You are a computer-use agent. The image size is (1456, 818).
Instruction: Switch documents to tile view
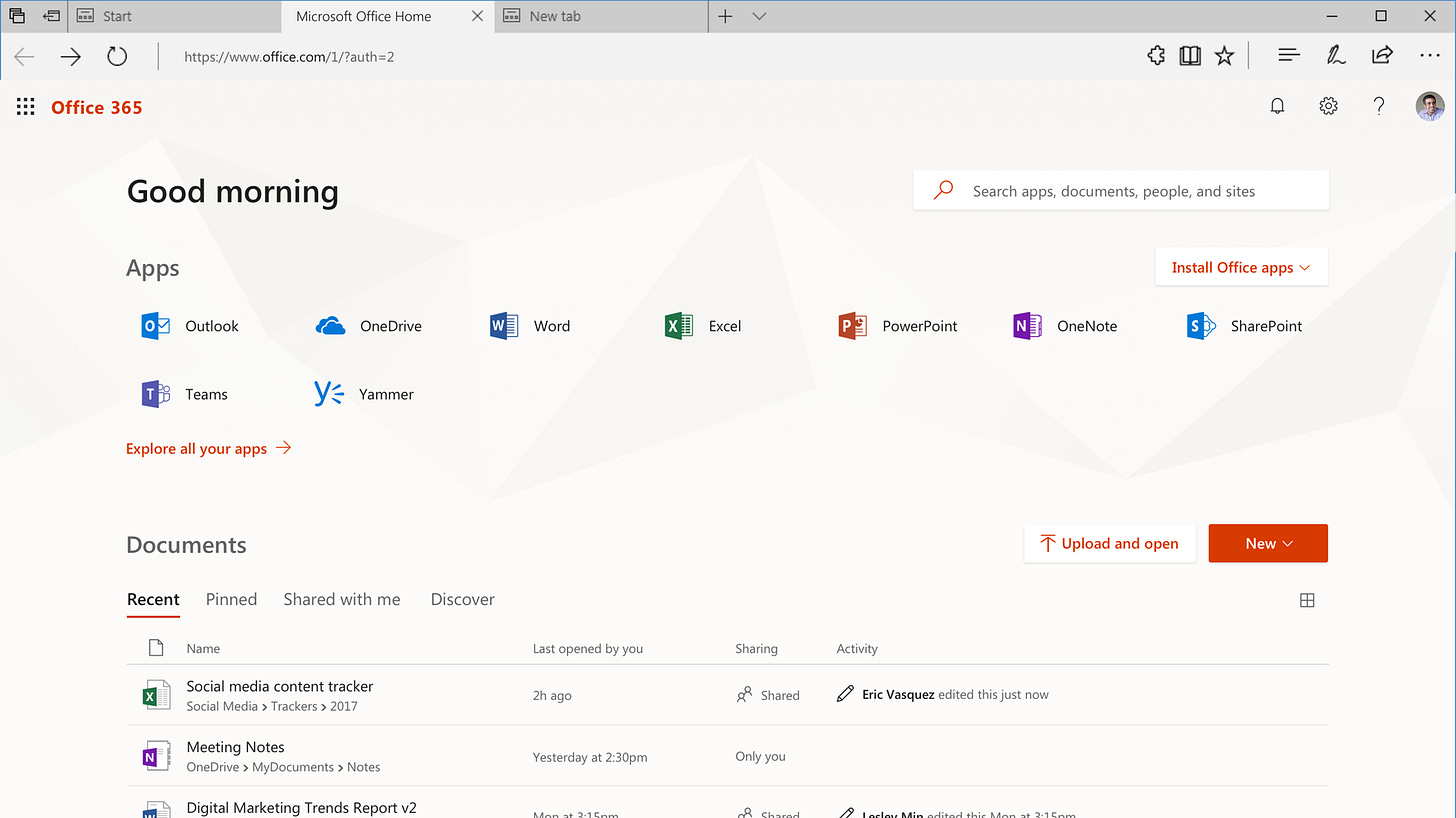[1307, 599]
